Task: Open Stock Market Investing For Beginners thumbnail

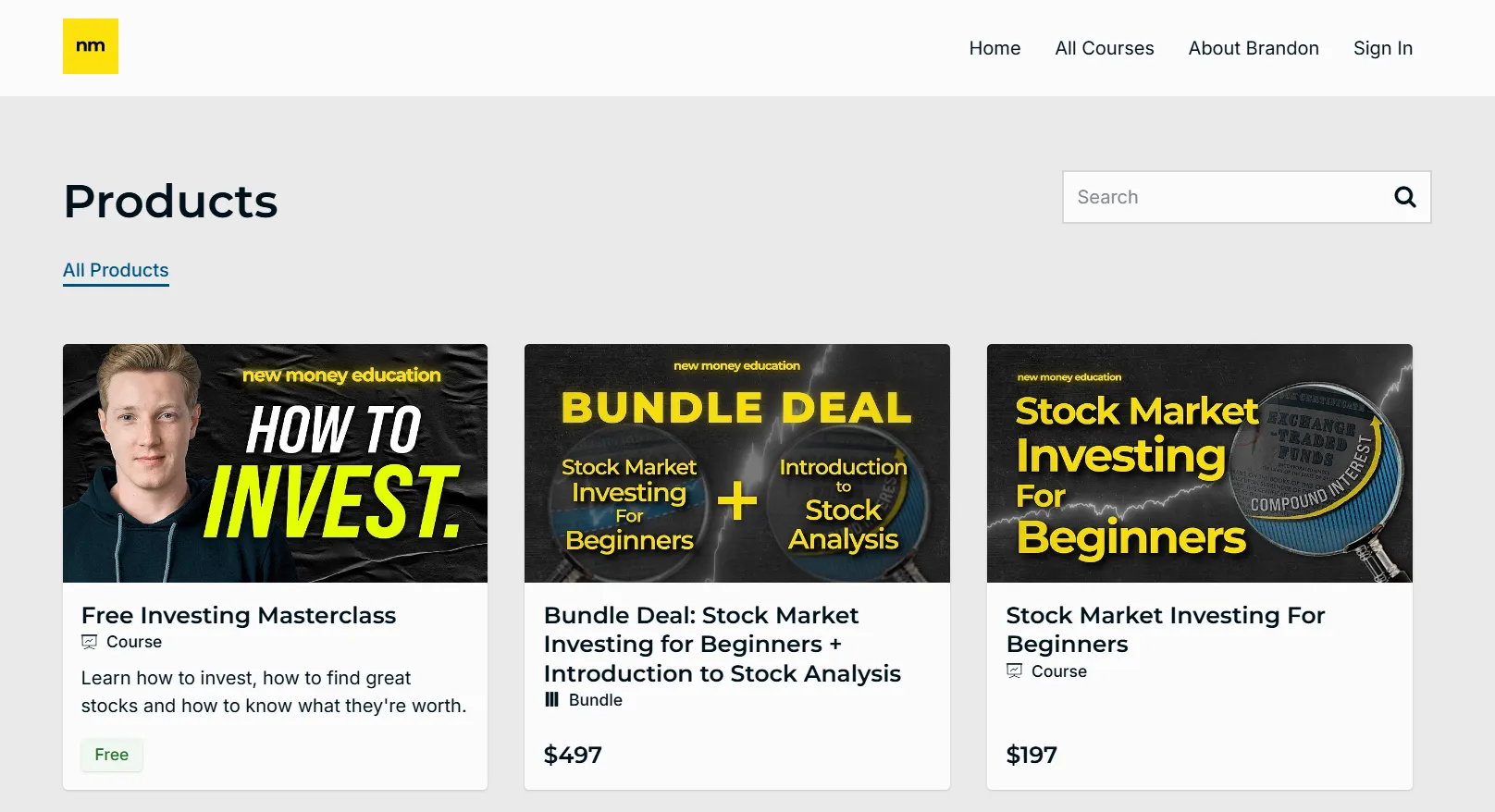Action: tap(1199, 463)
